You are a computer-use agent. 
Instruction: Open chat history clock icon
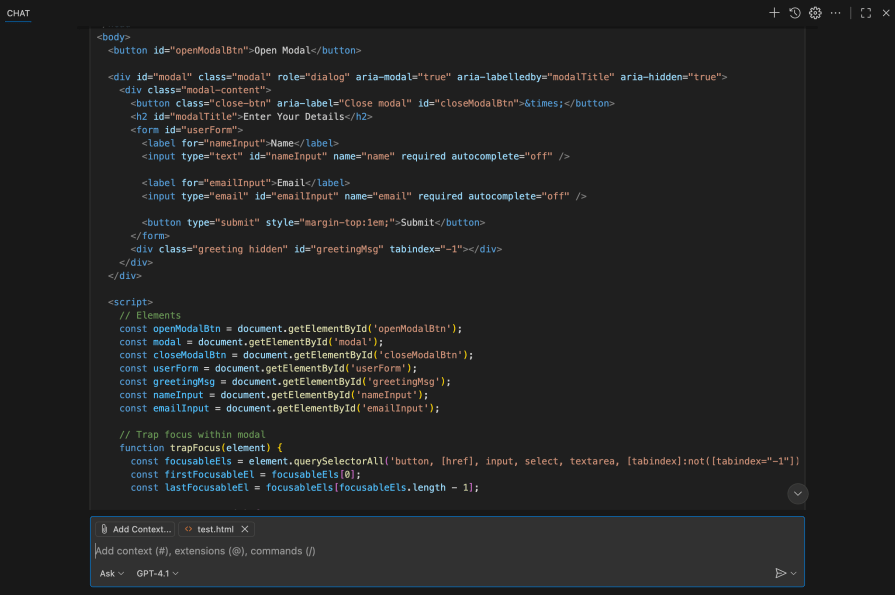tap(795, 13)
